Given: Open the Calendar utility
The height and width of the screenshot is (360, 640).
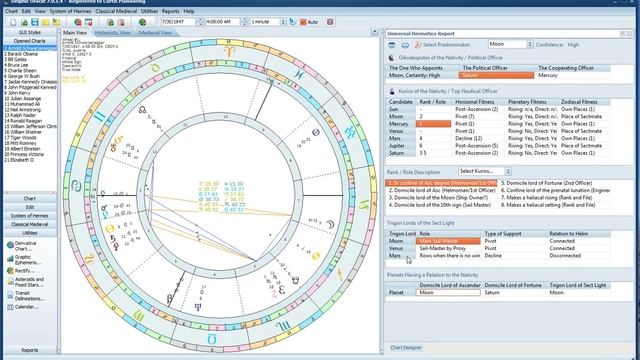Looking at the screenshot, I should click(23, 307).
